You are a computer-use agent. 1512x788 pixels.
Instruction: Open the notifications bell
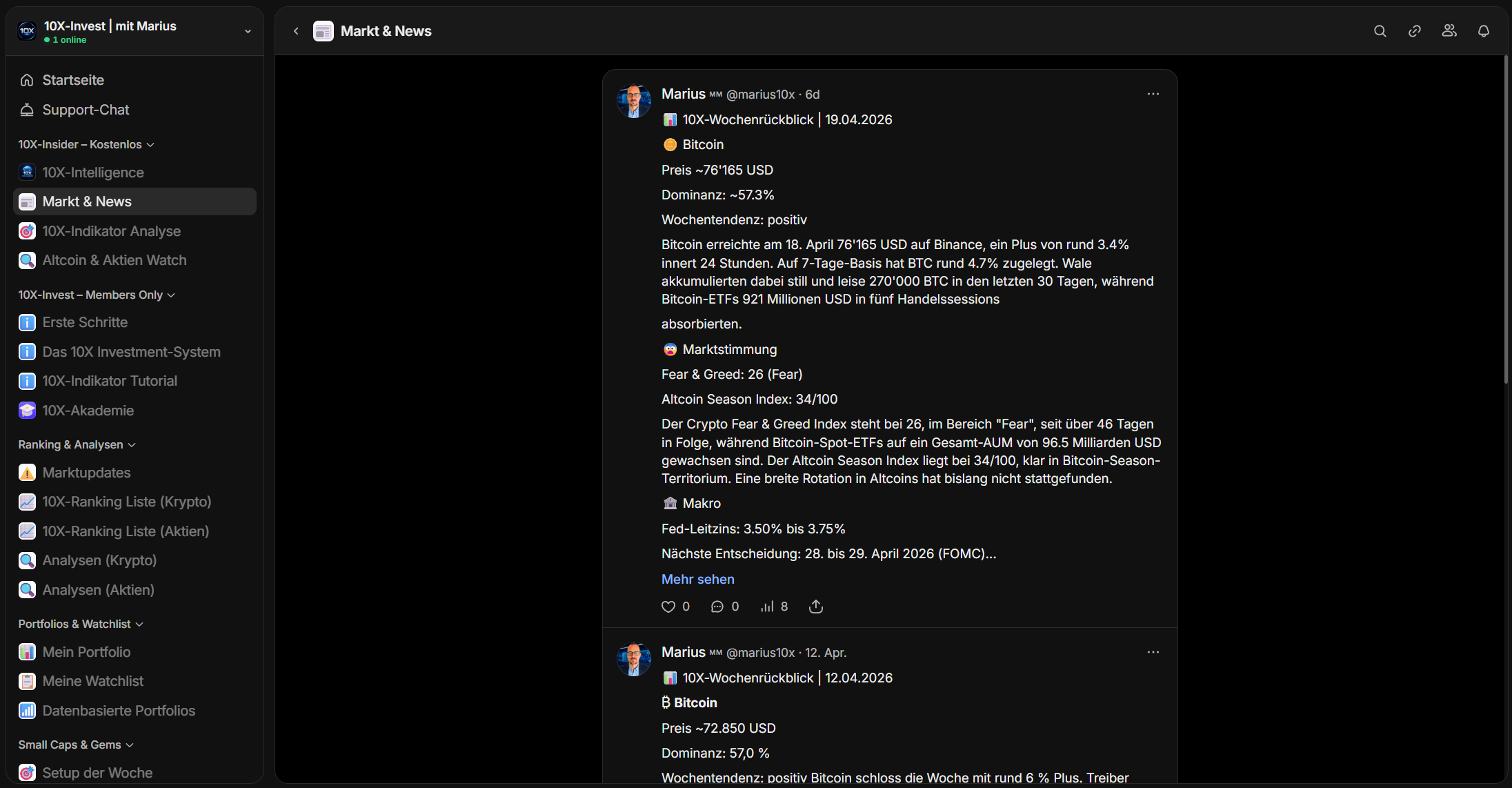pos(1483,31)
